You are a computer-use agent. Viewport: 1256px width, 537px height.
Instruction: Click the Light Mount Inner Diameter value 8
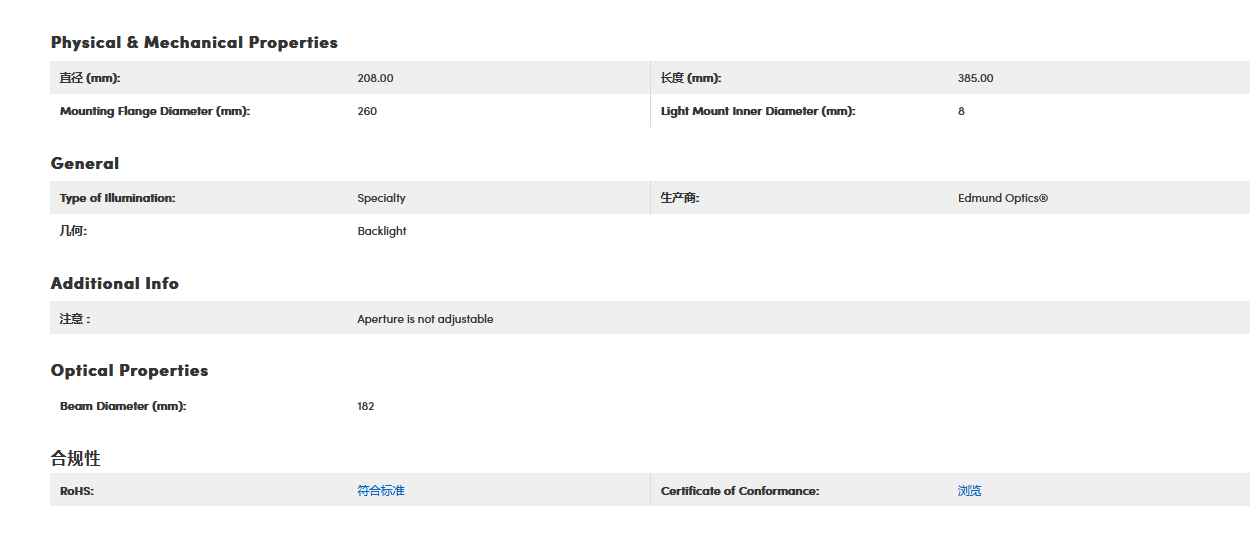(961, 111)
